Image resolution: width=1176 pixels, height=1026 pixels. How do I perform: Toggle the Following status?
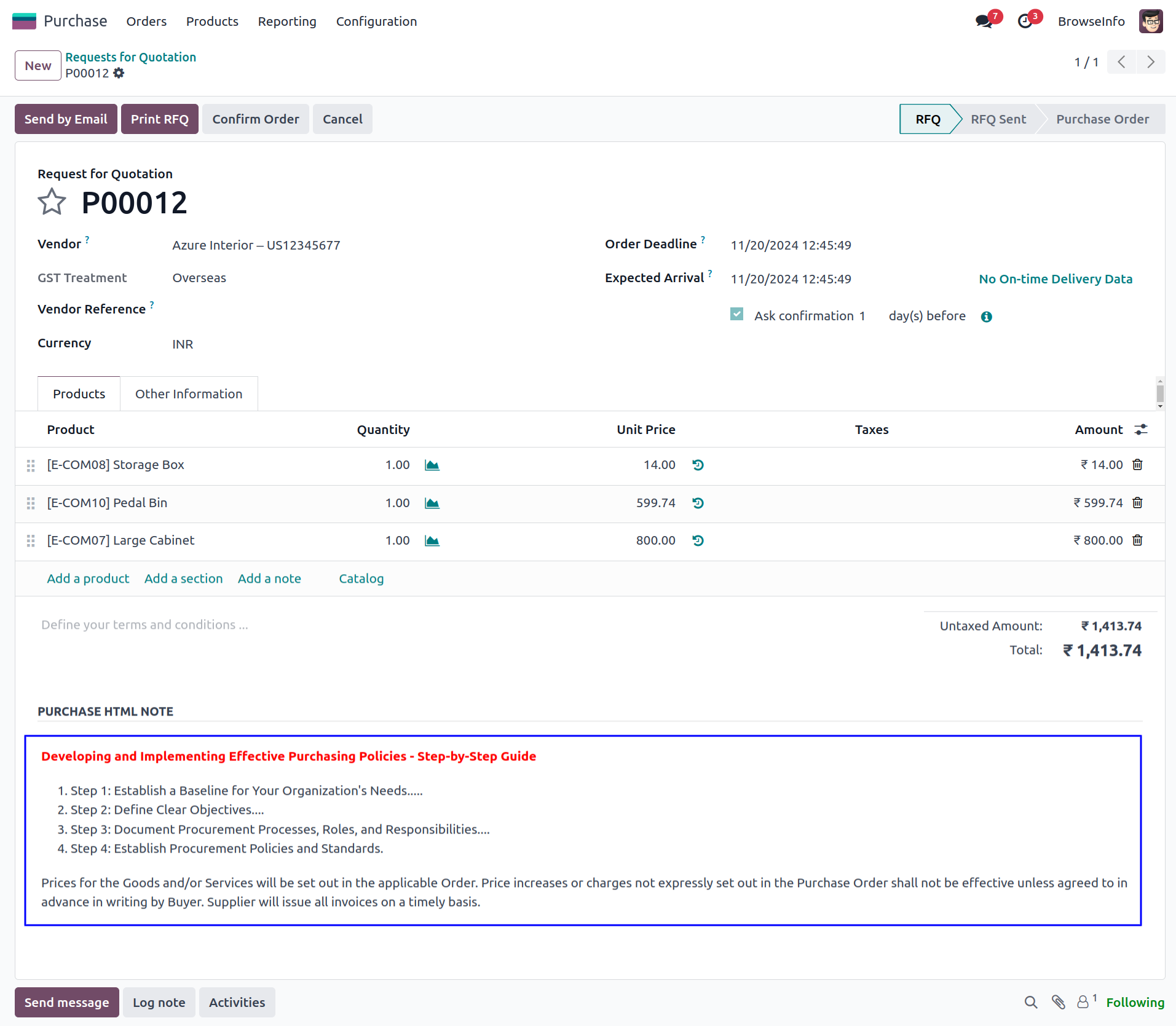tap(1135, 1003)
